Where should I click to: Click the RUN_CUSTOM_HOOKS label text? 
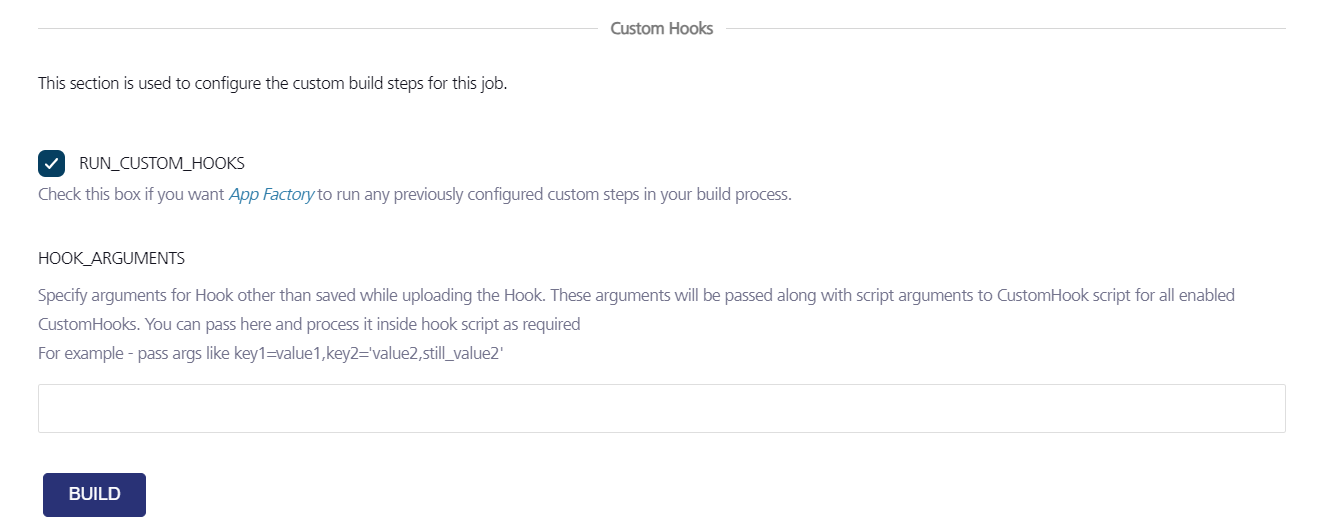click(x=161, y=163)
